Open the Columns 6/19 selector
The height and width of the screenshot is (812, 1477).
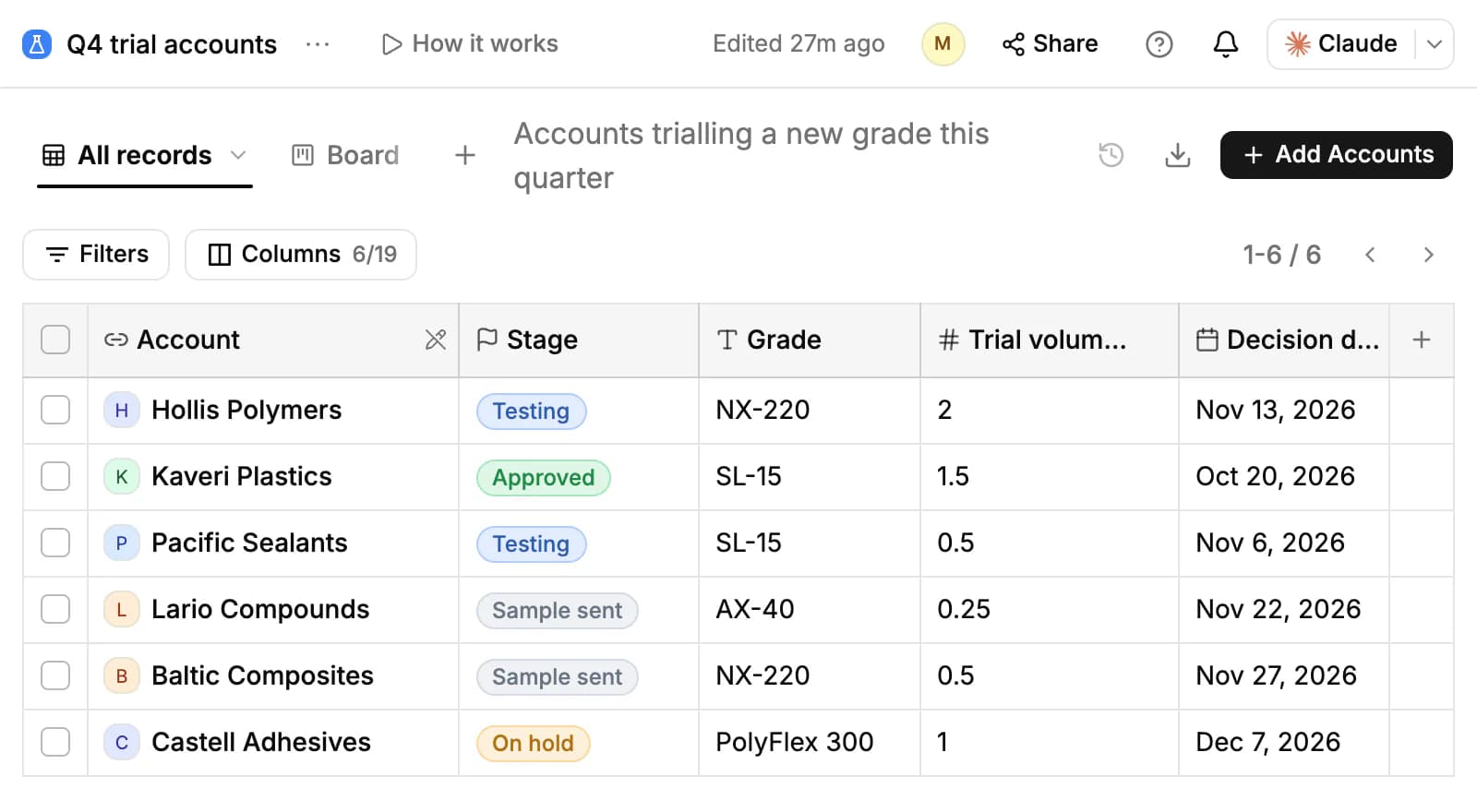(x=301, y=255)
